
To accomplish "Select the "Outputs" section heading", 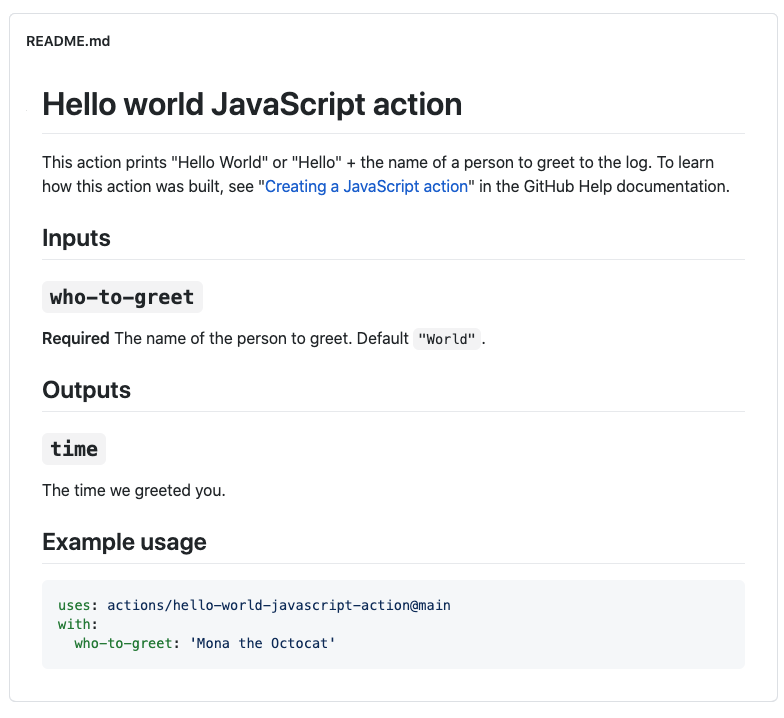I will pyautogui.click(x=86, y=390).
